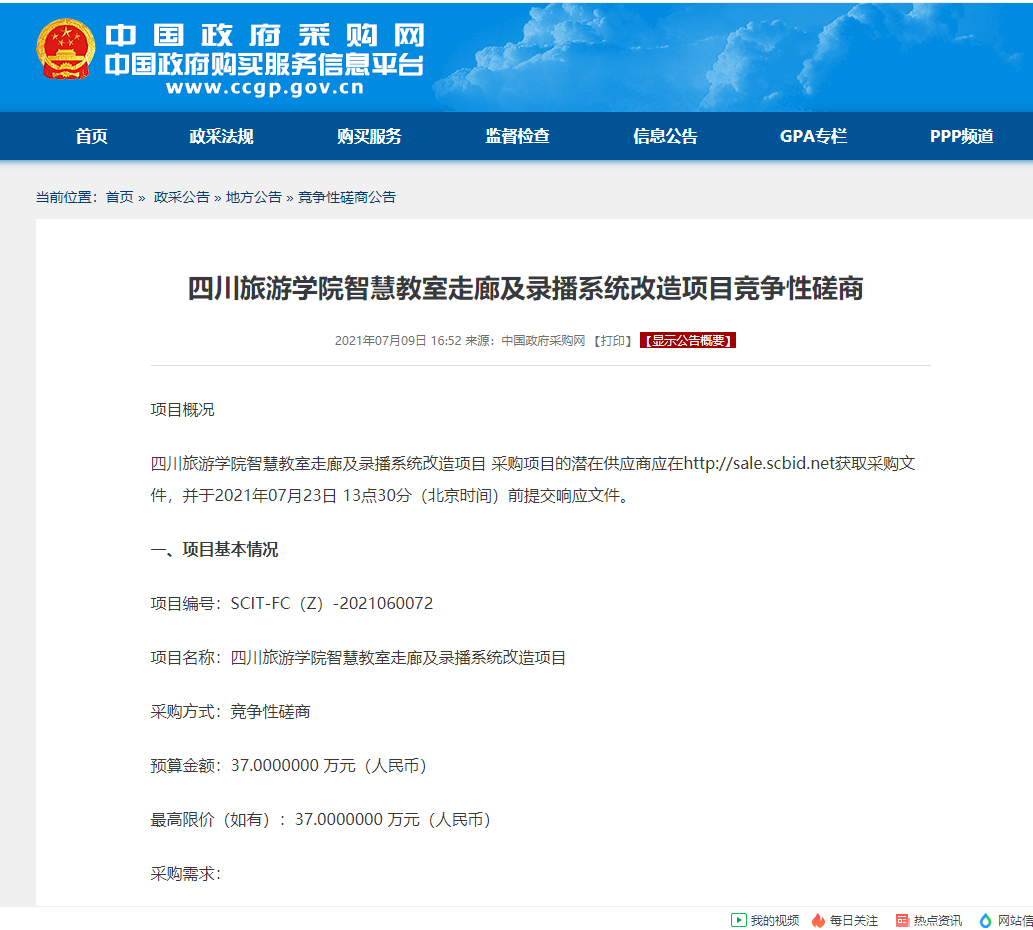Open the 政采法规 navigation item
Screen dimensions: 1033x930
coord(221,136)
